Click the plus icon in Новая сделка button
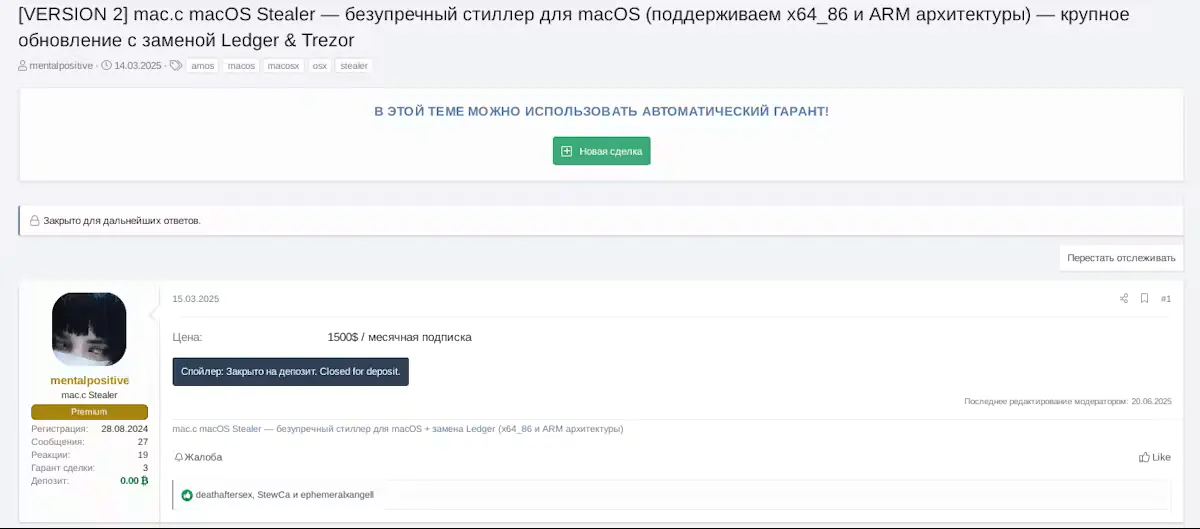The image size is (1200, 529). [567, 151]
